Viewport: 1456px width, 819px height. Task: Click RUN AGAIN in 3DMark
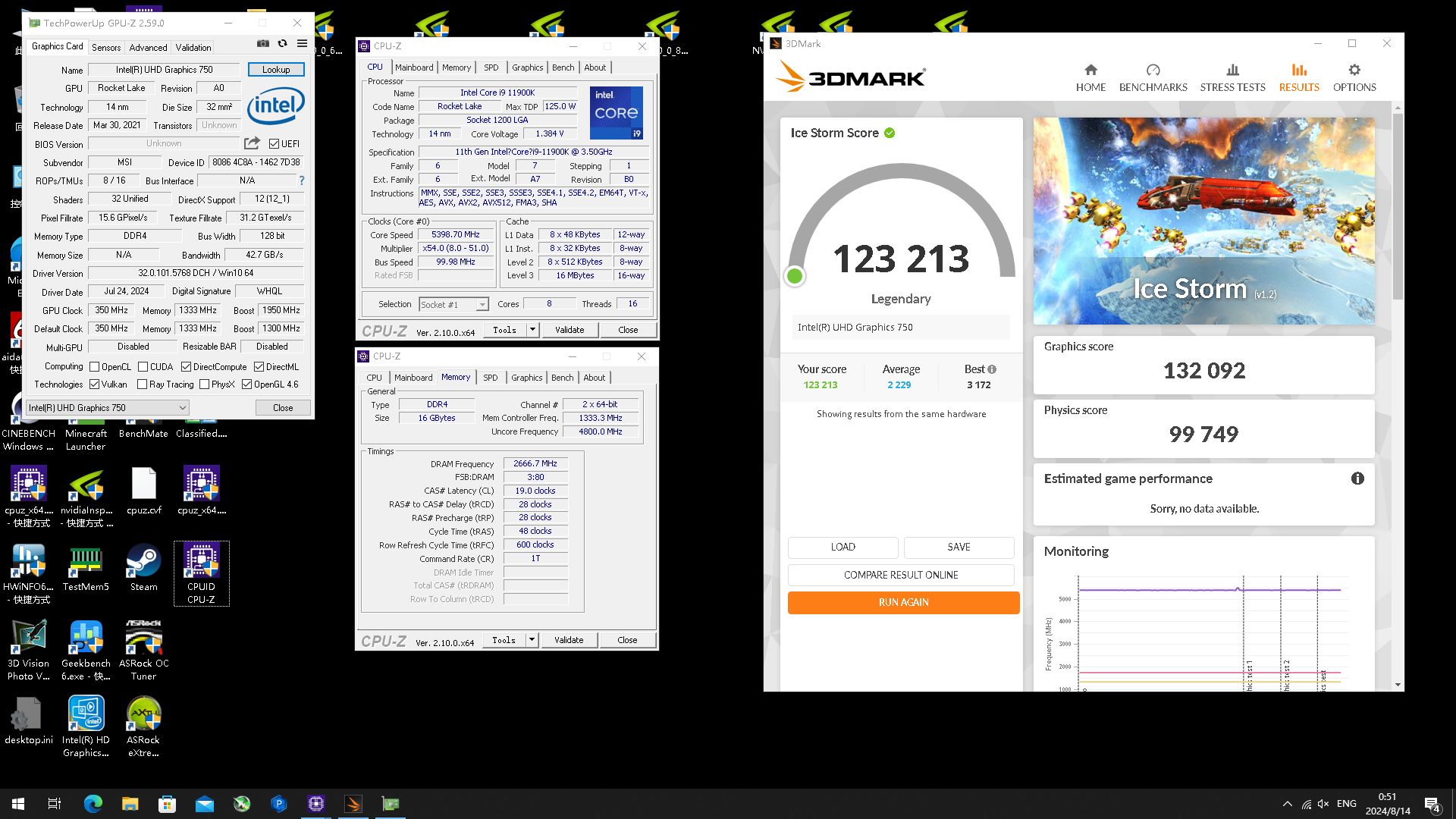click(903, 602)
